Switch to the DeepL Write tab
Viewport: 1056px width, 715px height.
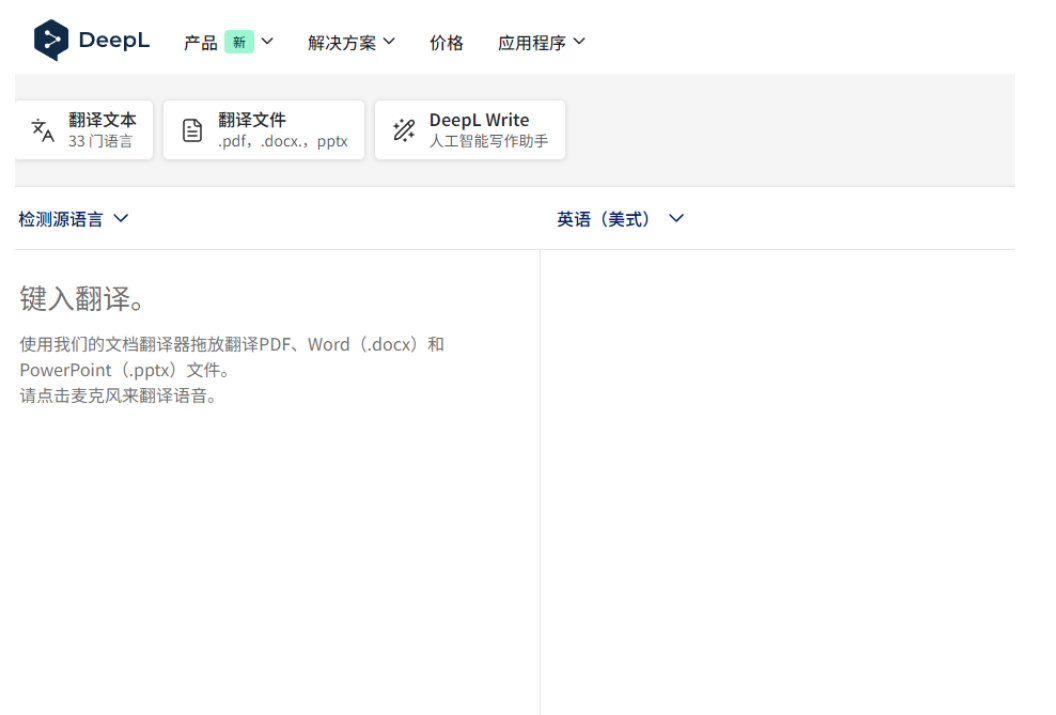point(470,130)
